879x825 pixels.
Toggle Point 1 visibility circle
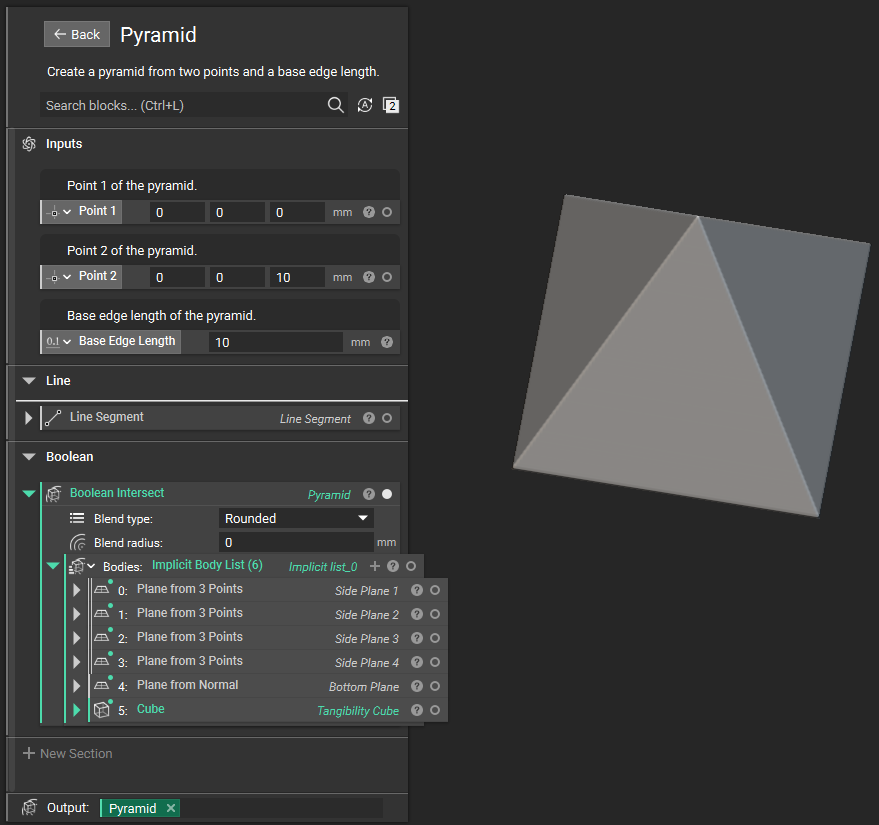coord(387,212)
